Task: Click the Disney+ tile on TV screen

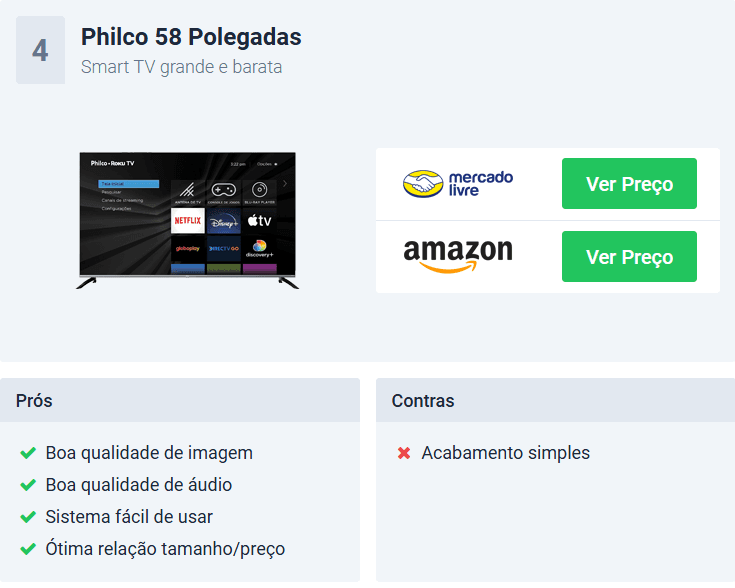Action: (224, 221)
